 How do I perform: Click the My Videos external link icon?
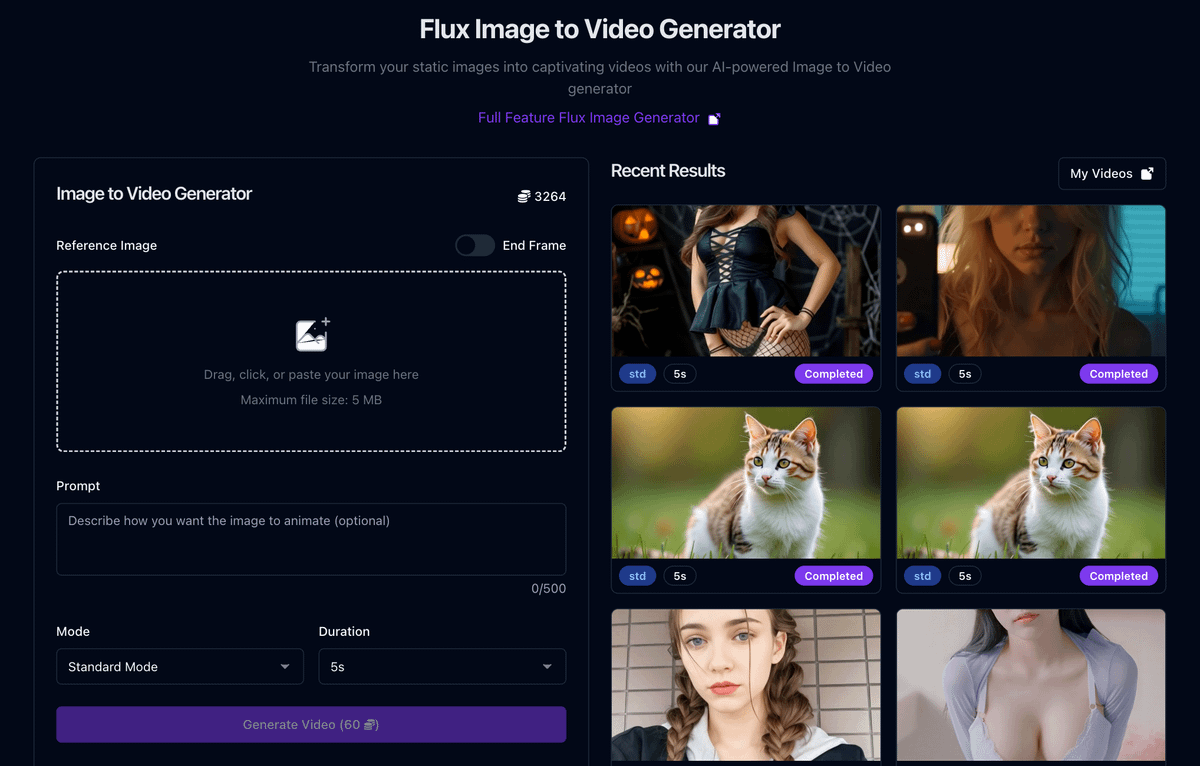point(1147,174)
